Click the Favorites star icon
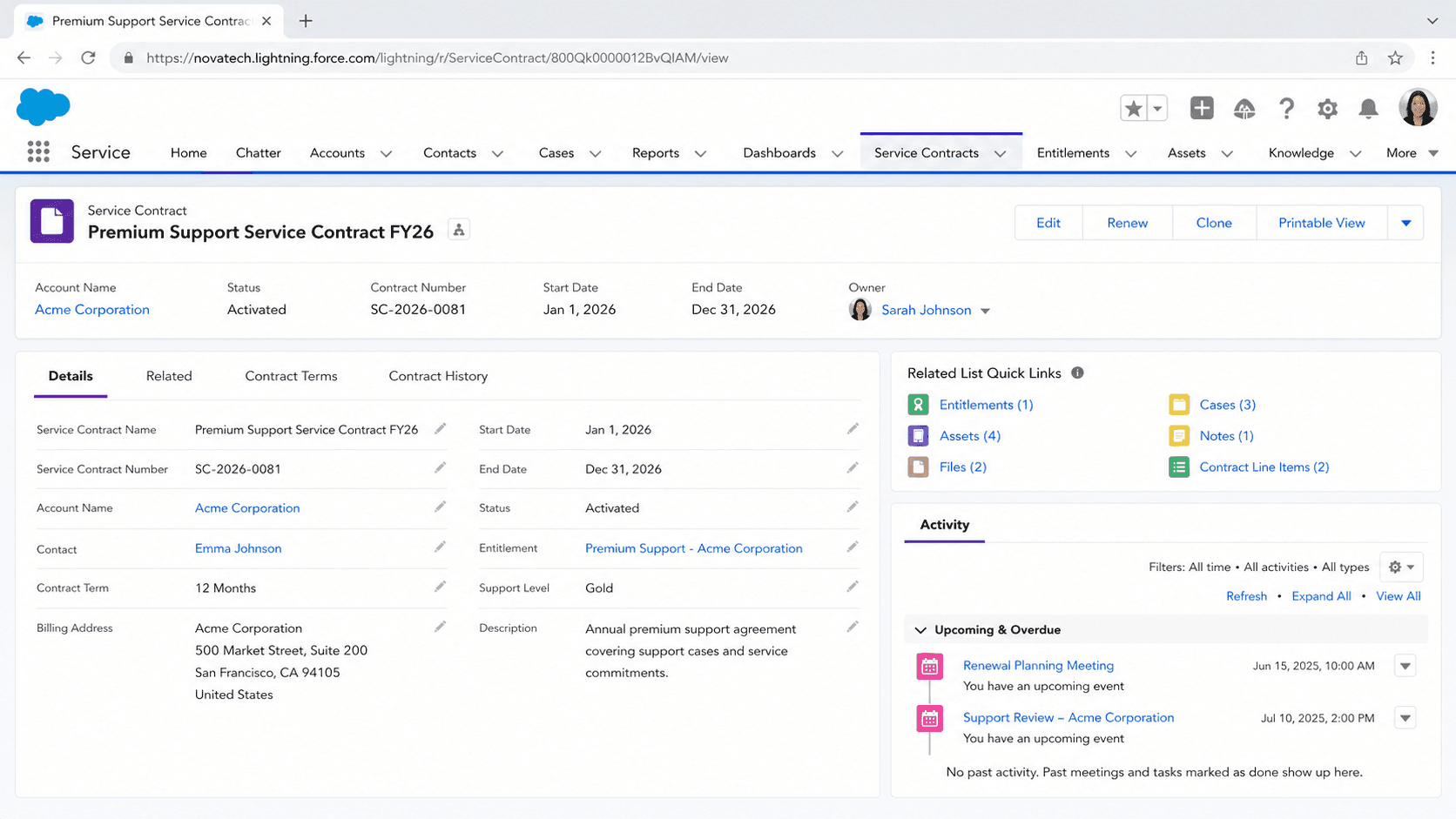 coord(1133,109)
